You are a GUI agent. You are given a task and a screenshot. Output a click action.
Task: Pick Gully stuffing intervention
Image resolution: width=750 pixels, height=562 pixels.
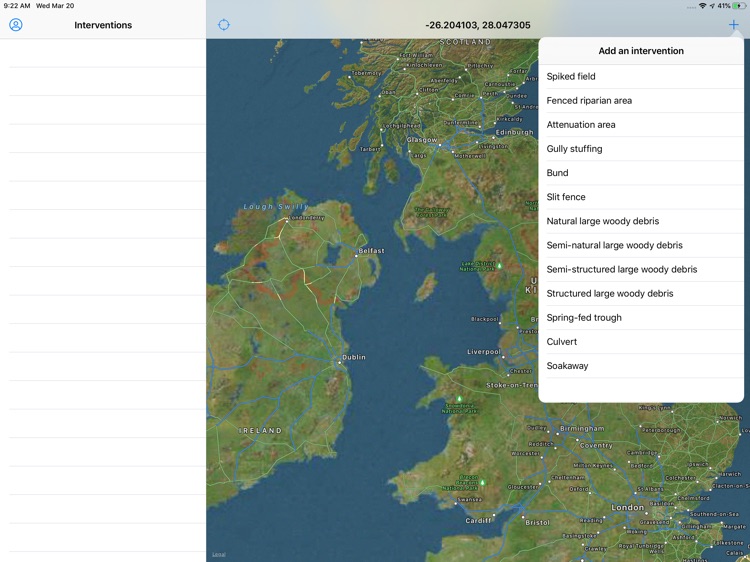click(574, 149)
